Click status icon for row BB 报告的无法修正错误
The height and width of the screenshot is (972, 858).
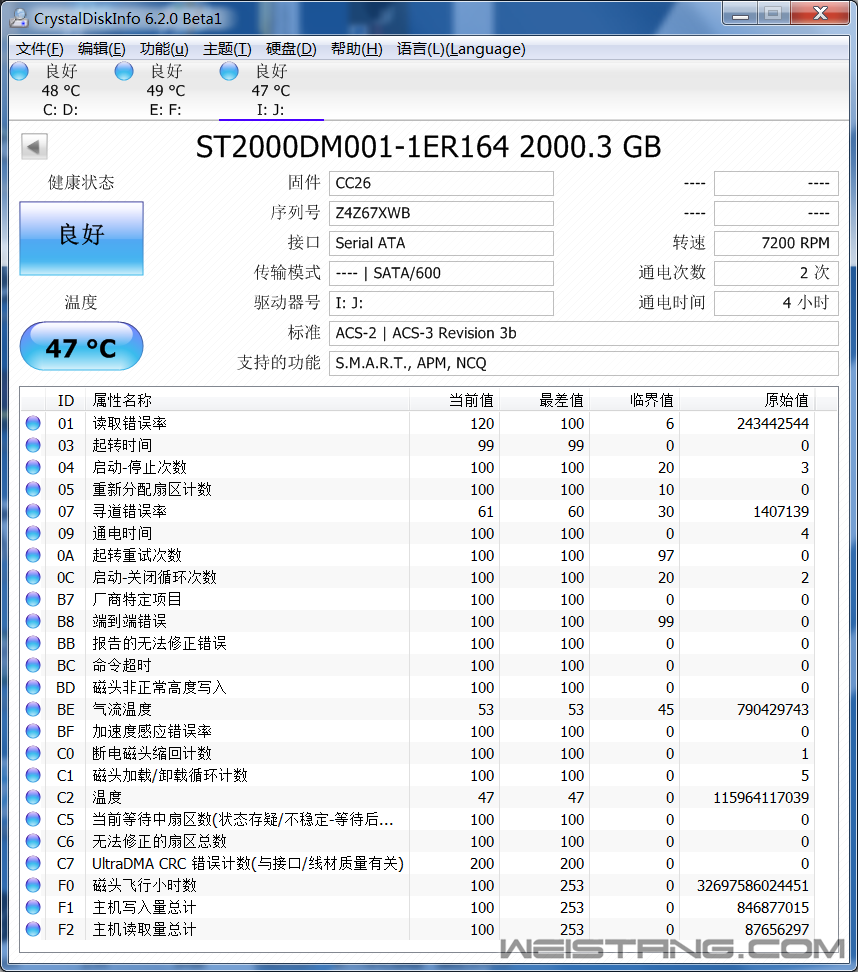point(33,643)
